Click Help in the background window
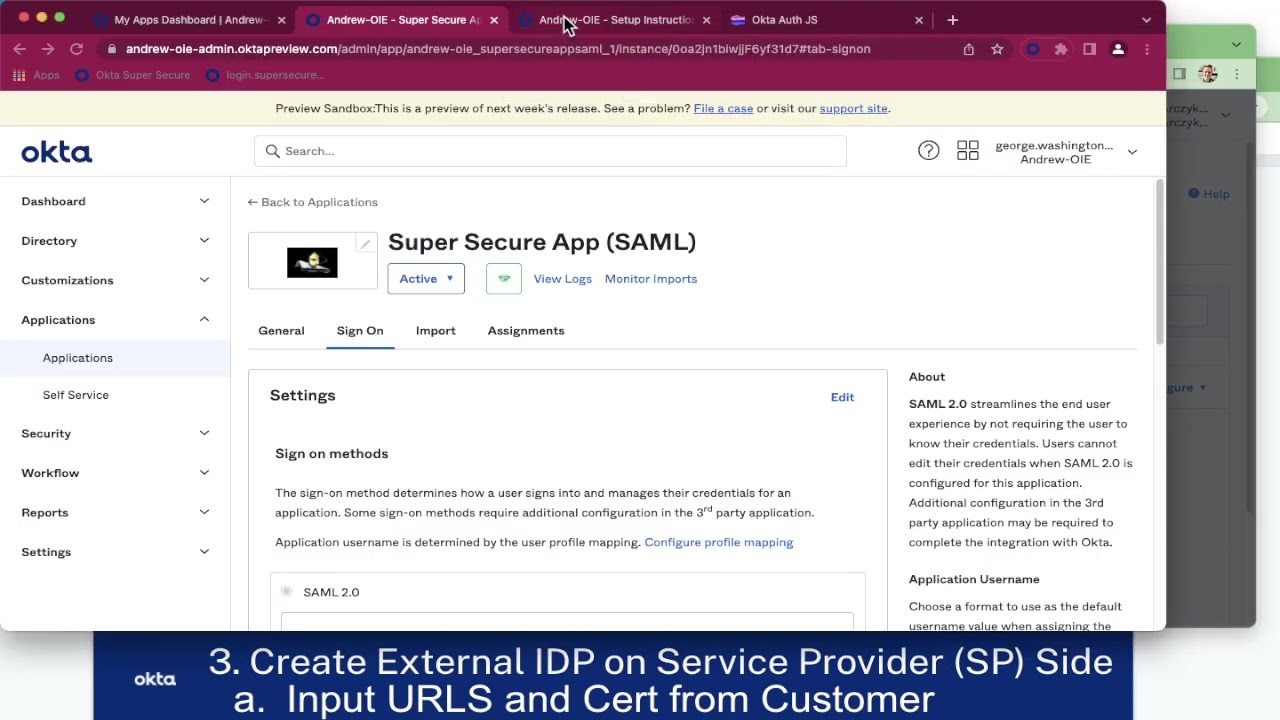1280x720 pixels. point(1210,194)
